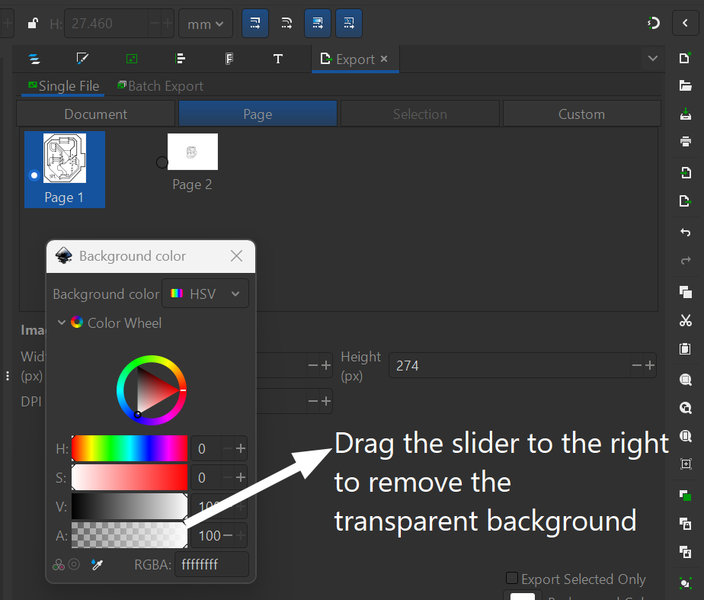This screenshot has width=704, height=600.
Task: Enable Export Selected Only checkbox
Action: coord(512,578)
